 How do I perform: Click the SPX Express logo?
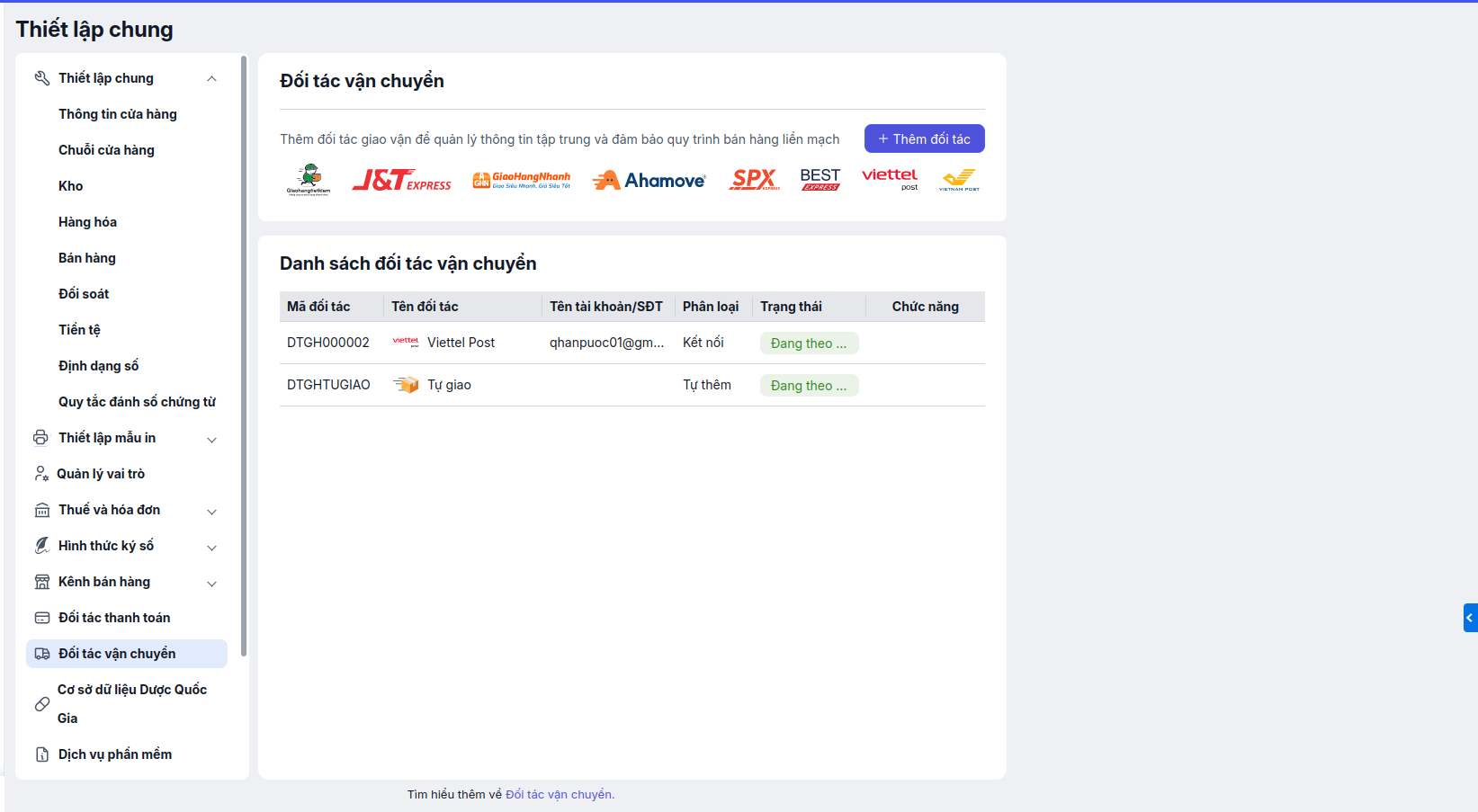pyautogui.click(x=754, y=180)
